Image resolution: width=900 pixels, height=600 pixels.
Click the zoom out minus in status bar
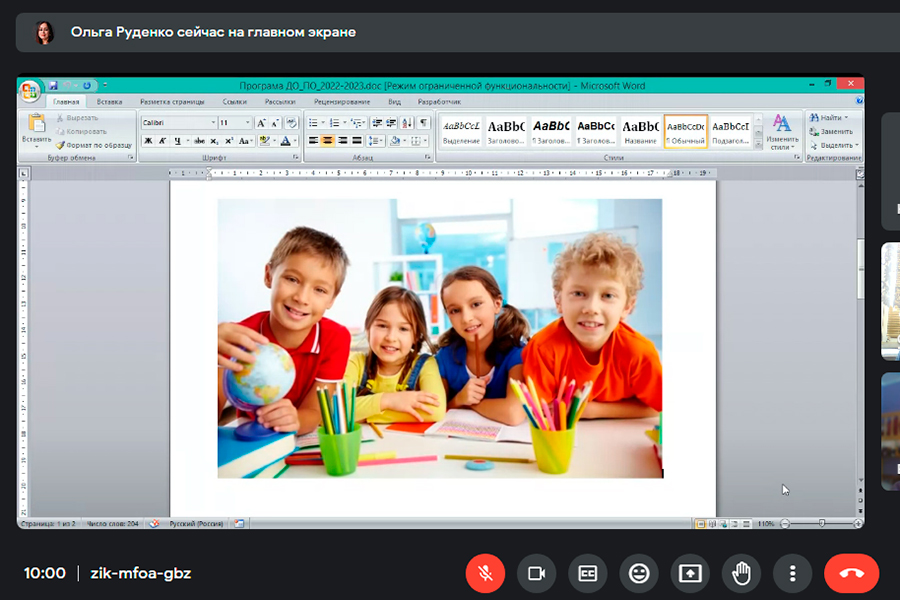[785, 524]
